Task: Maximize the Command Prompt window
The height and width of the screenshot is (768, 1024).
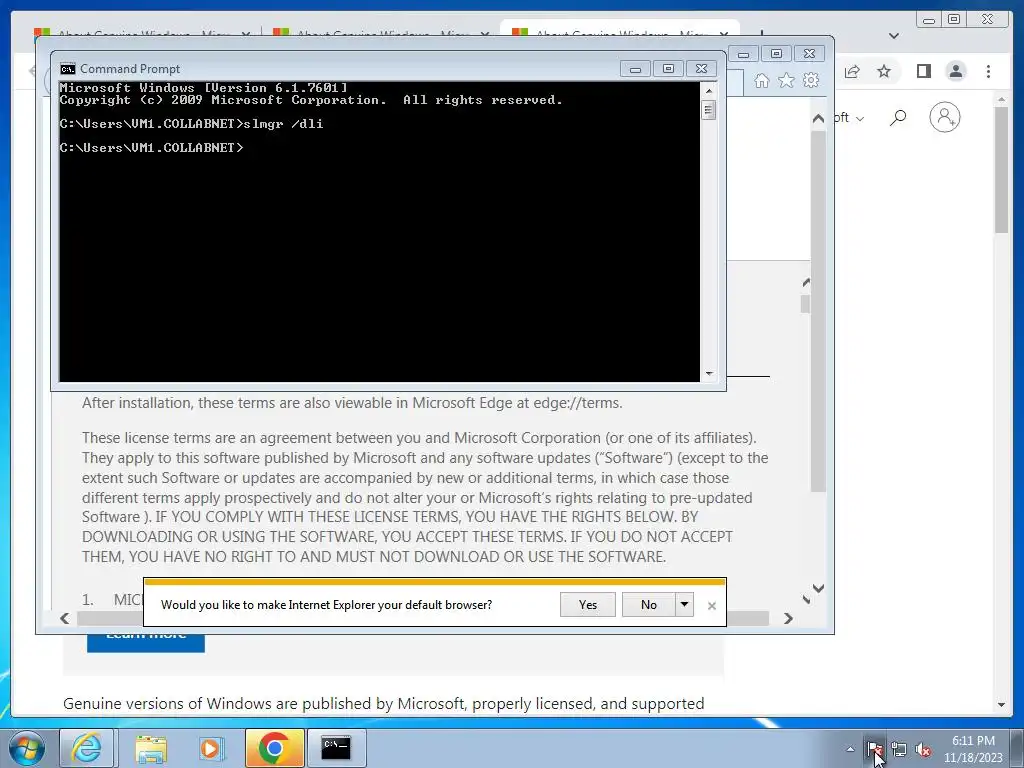Action: coord(668,69)
